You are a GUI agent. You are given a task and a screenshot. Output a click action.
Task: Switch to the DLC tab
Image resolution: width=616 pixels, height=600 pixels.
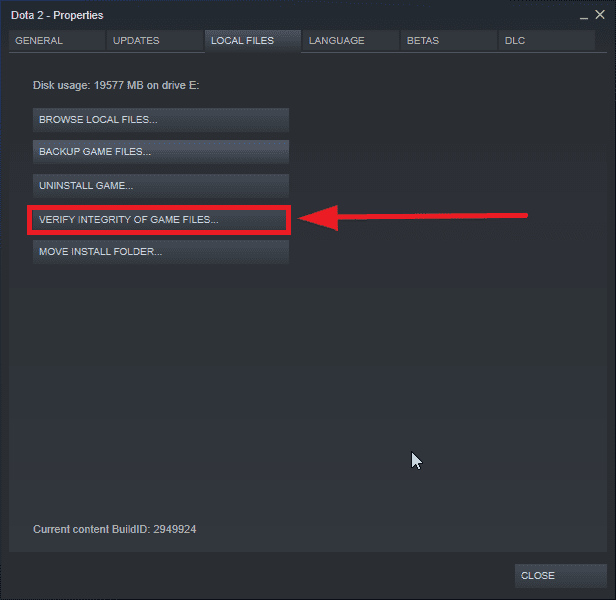pos(546,41)
